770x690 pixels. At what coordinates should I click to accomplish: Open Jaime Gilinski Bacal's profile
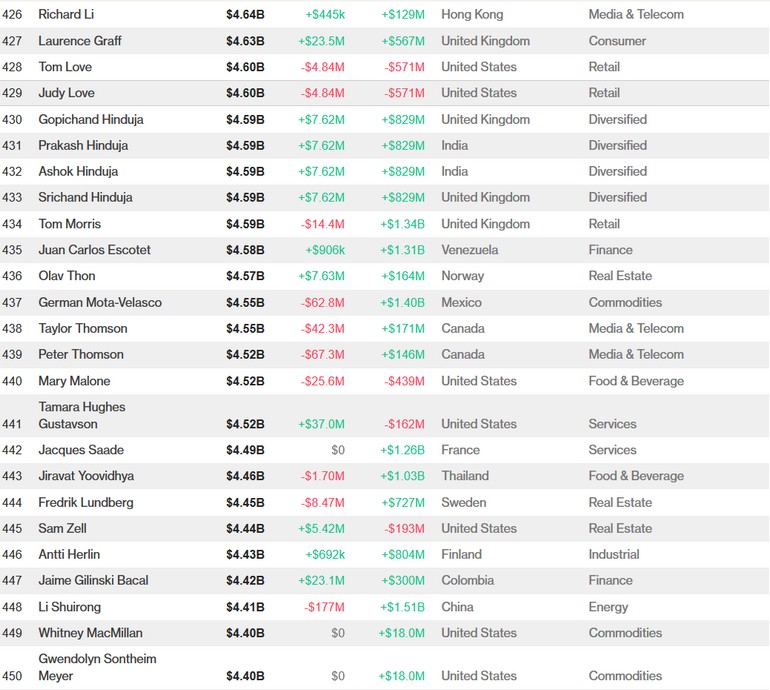coord(91,580)
